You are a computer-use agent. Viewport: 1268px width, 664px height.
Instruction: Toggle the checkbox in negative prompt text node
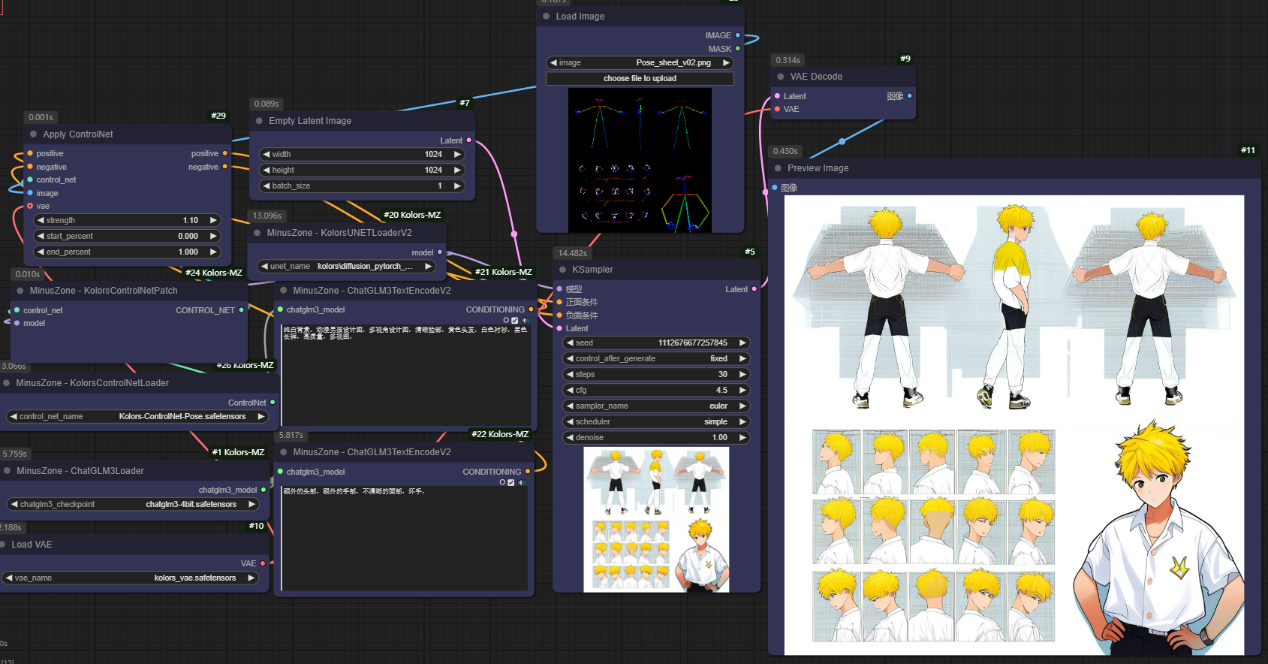[511, 482]
